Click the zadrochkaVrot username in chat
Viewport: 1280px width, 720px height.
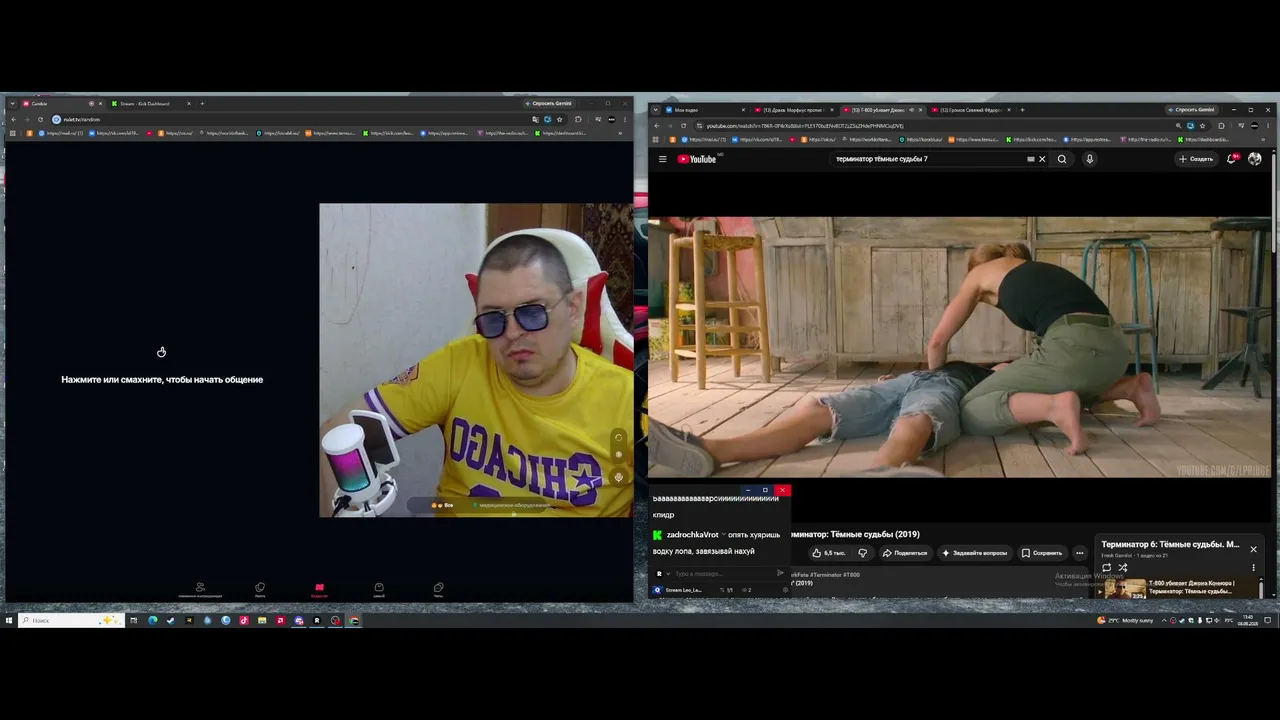coord(692,535)
